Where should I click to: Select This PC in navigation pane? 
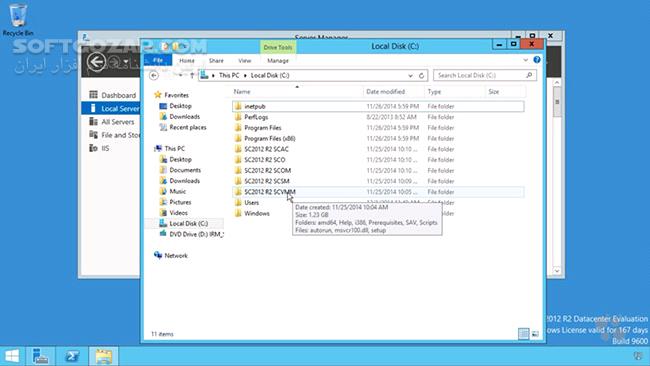[x=175, y=148]
